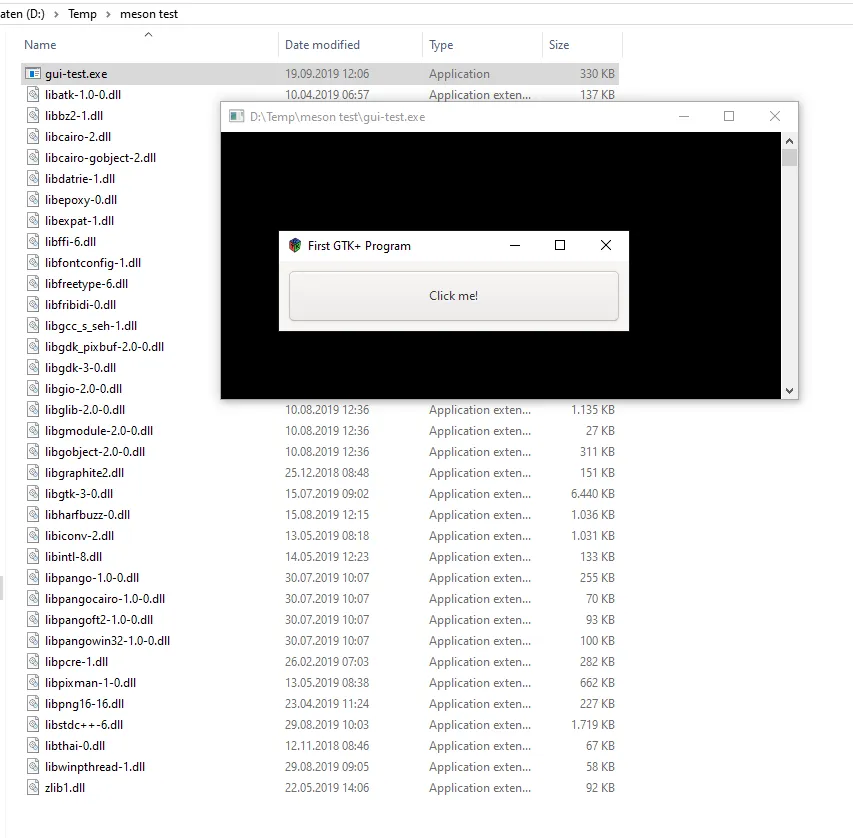Select the libpango-1.0-0.dll file name
The height and width of the screenshot is (838, 853).
92,578
